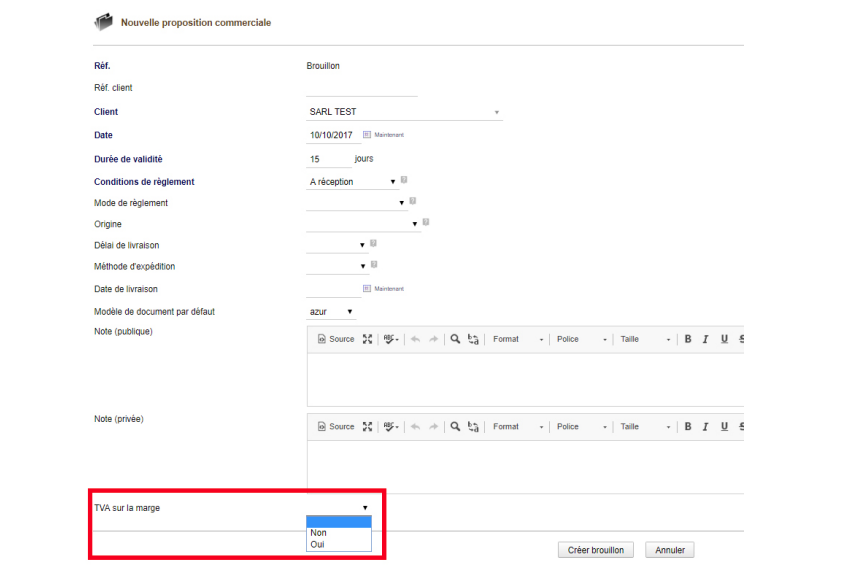Click the Annuler button
848x586 pixels.
click(670, 550)
